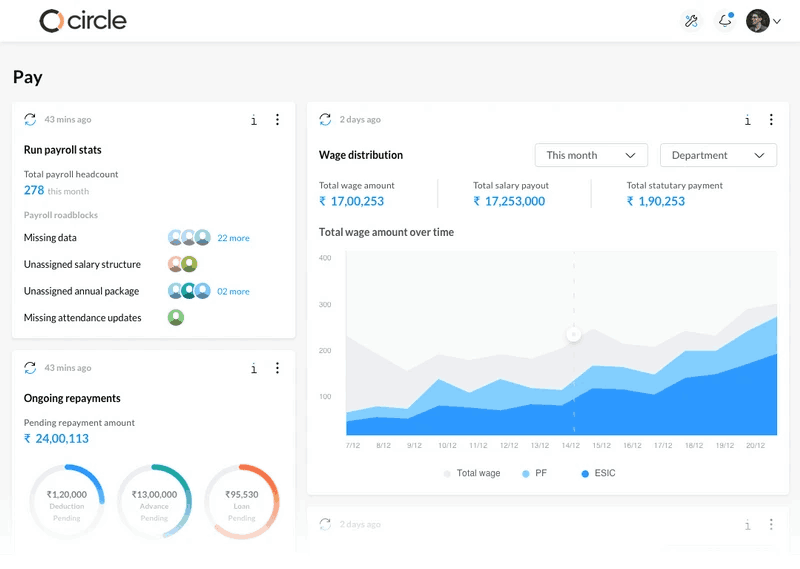
Task: Show info for Run payroll stats card
Action: (254, 120)
